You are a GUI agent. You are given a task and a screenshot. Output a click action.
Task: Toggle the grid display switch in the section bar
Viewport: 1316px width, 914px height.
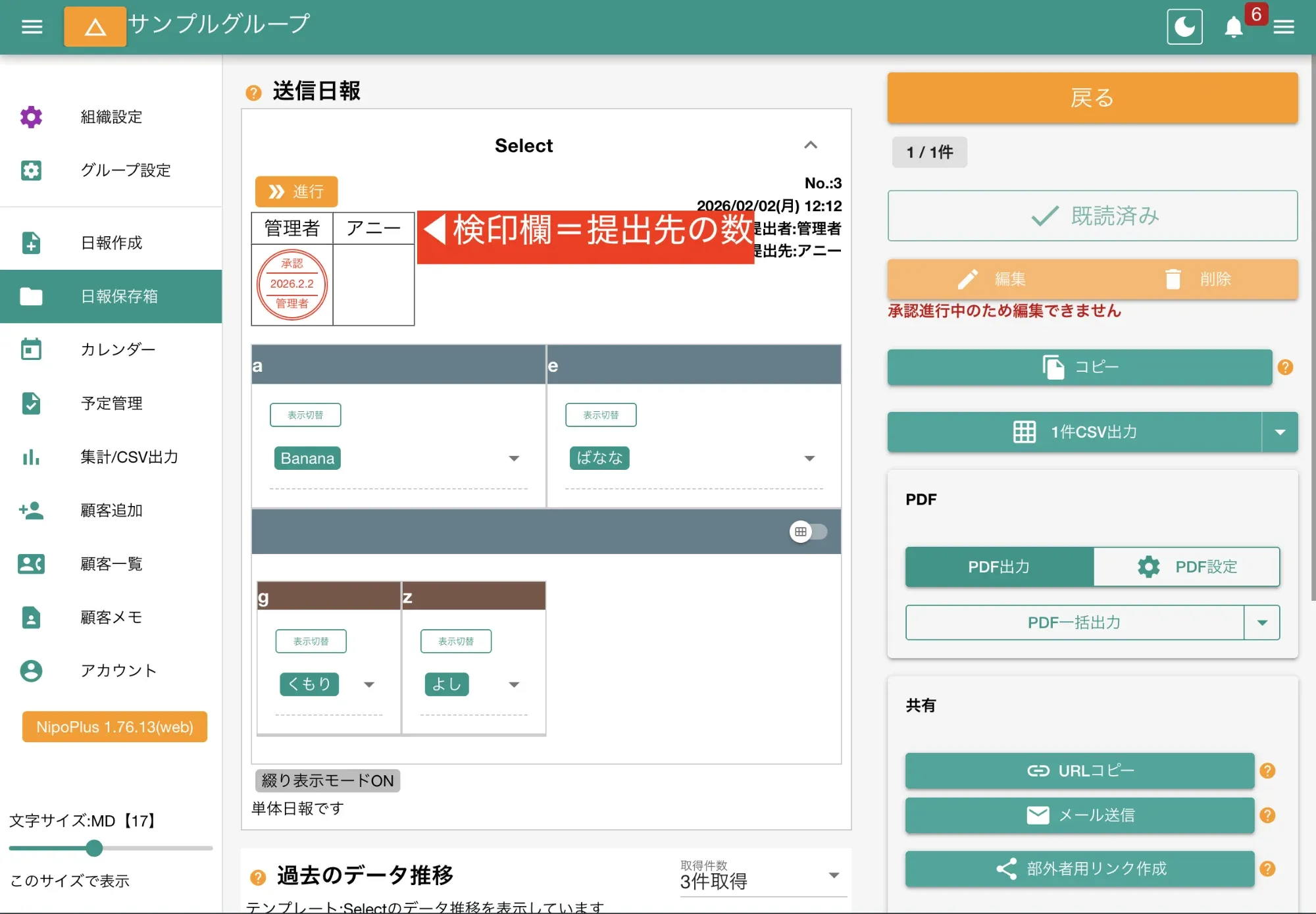(x=809, y=531)
